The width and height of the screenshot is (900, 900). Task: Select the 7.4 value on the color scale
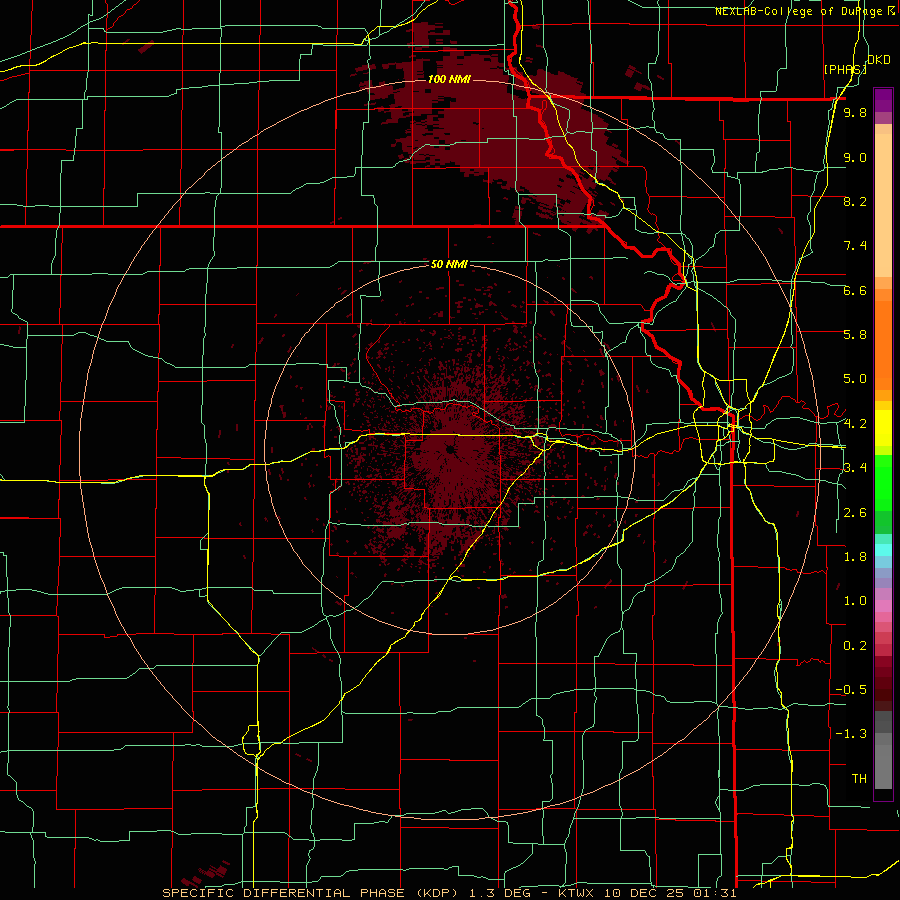coord(855,246)
